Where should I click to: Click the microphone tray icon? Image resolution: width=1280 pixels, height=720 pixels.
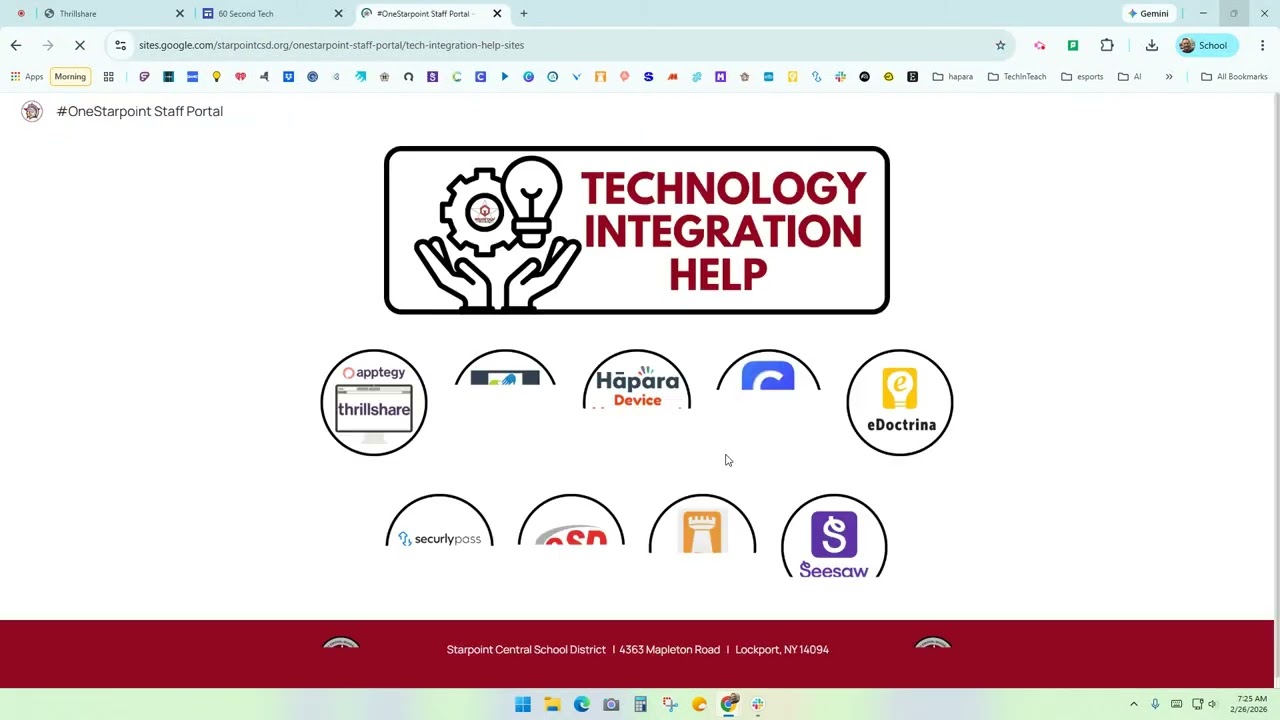click(x=1155, y=704)
